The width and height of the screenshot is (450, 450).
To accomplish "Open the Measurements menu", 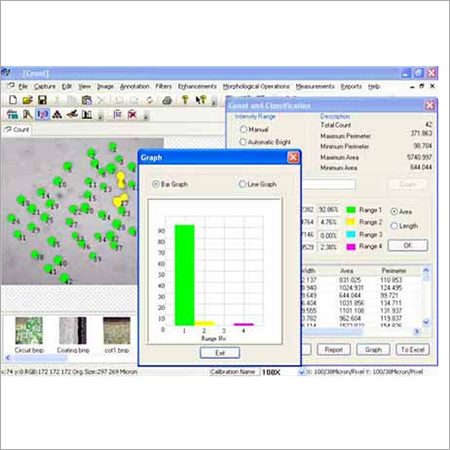I will tap(315, 87).
